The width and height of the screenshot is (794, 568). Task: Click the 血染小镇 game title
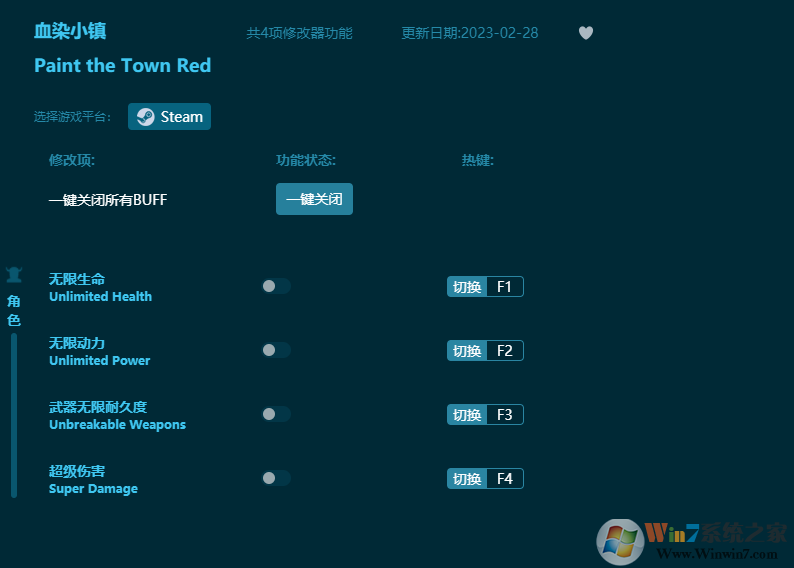(x=70, y=31)
